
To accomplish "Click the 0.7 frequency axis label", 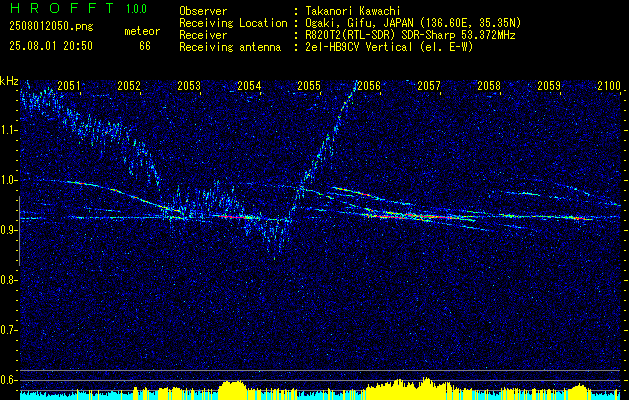I will click(x=9, y=330).
